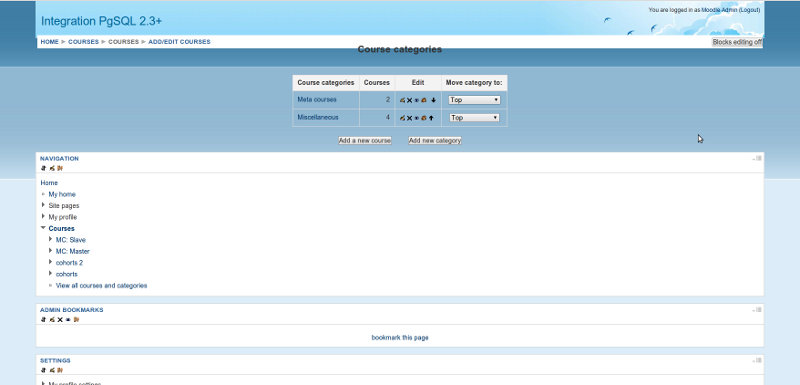This screenshot has height=385, width=800.
Task: Expand MC: Master course node
Action: [51, 250]
